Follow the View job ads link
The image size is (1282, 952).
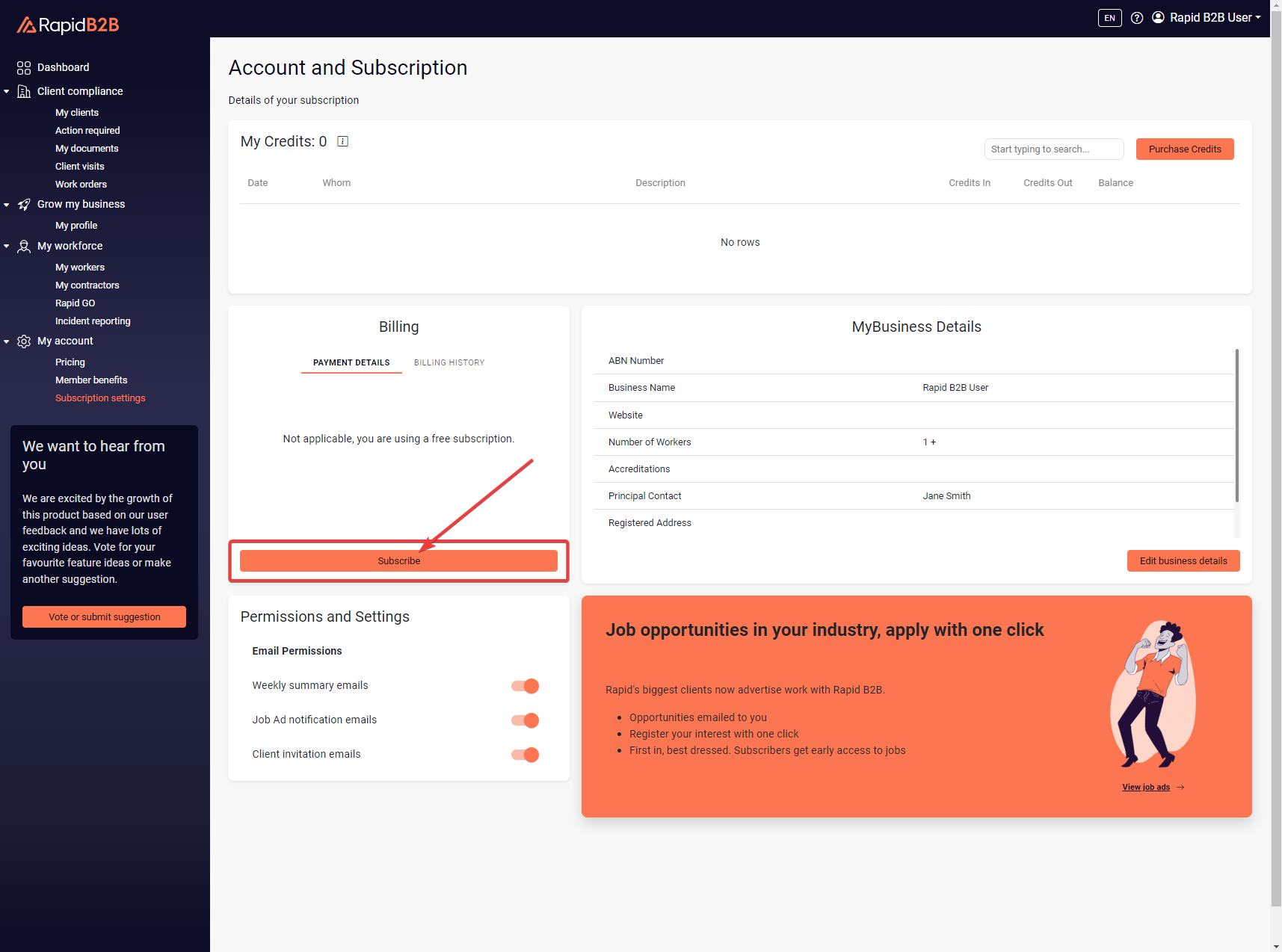(x=1146, y=788)
